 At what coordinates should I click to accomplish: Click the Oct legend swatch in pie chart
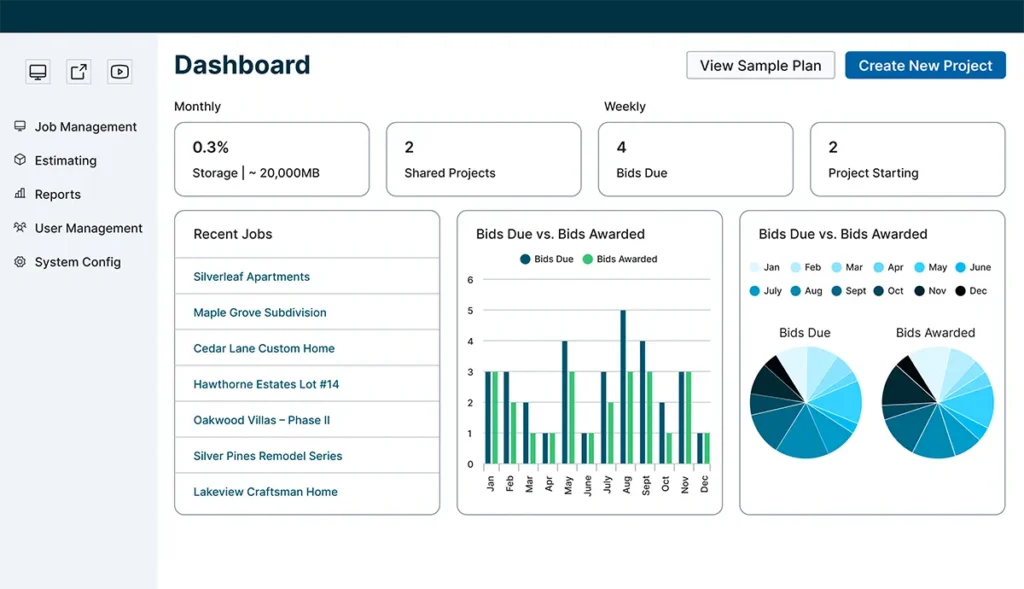[x=878, y=291]
